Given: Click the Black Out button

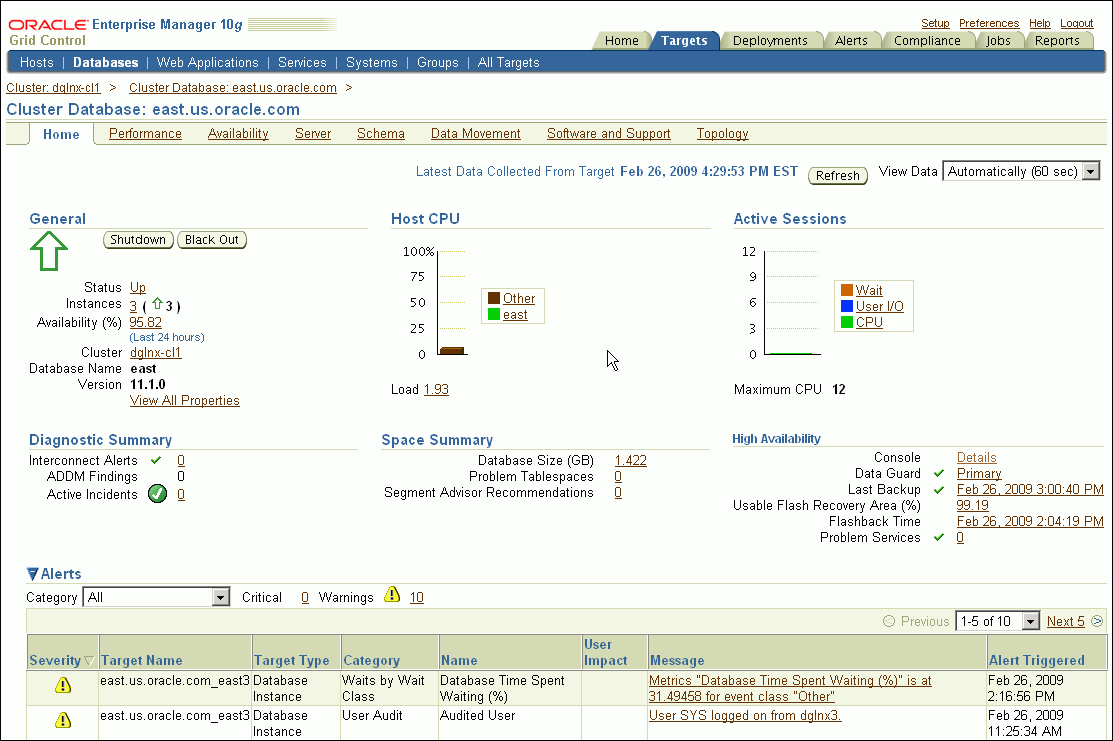Looking at the screenshot, I should 212,240.
